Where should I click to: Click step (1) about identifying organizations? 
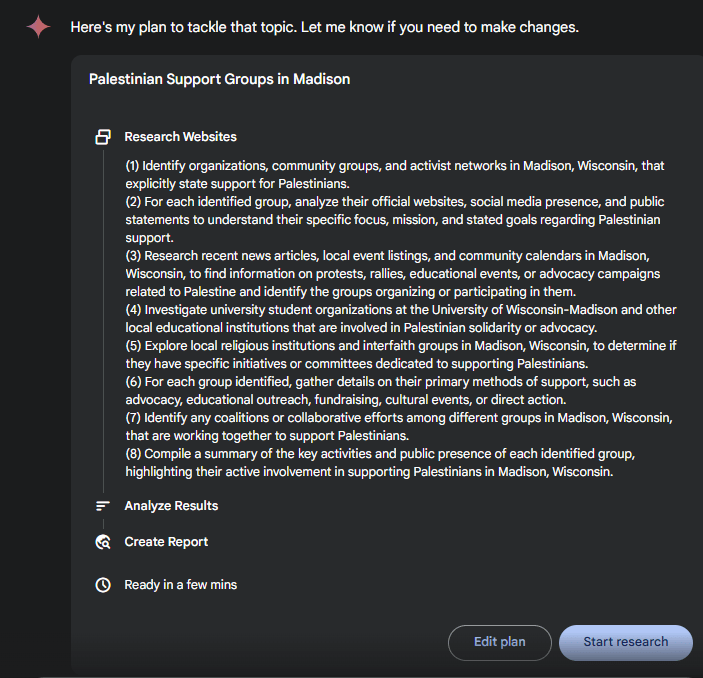point(394,174)
